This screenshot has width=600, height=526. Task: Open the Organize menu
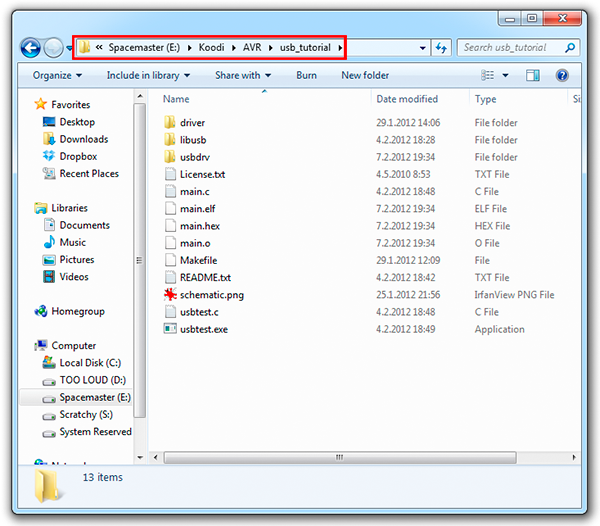click(x=57, y=75)
